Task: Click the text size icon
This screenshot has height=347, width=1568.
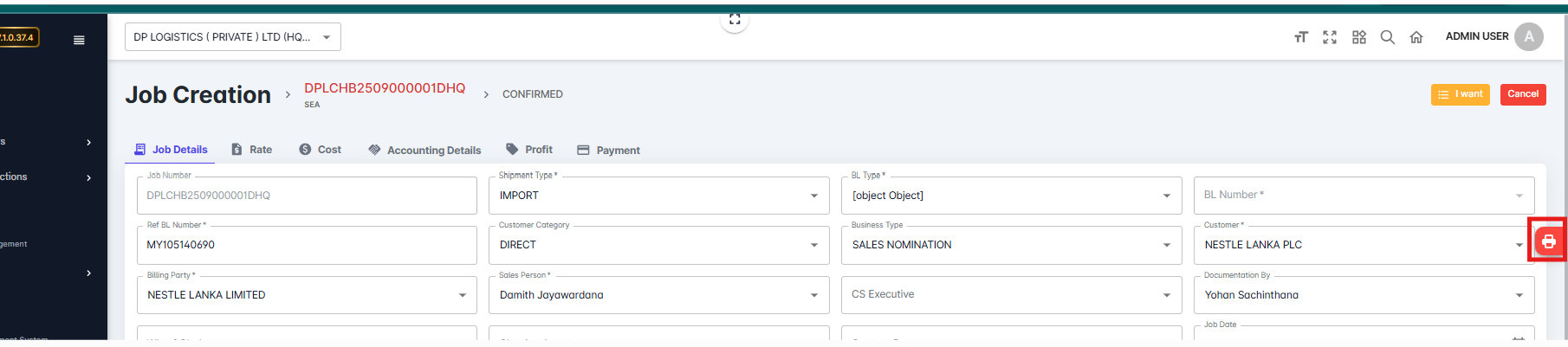Action: [x=1300, y=37]
